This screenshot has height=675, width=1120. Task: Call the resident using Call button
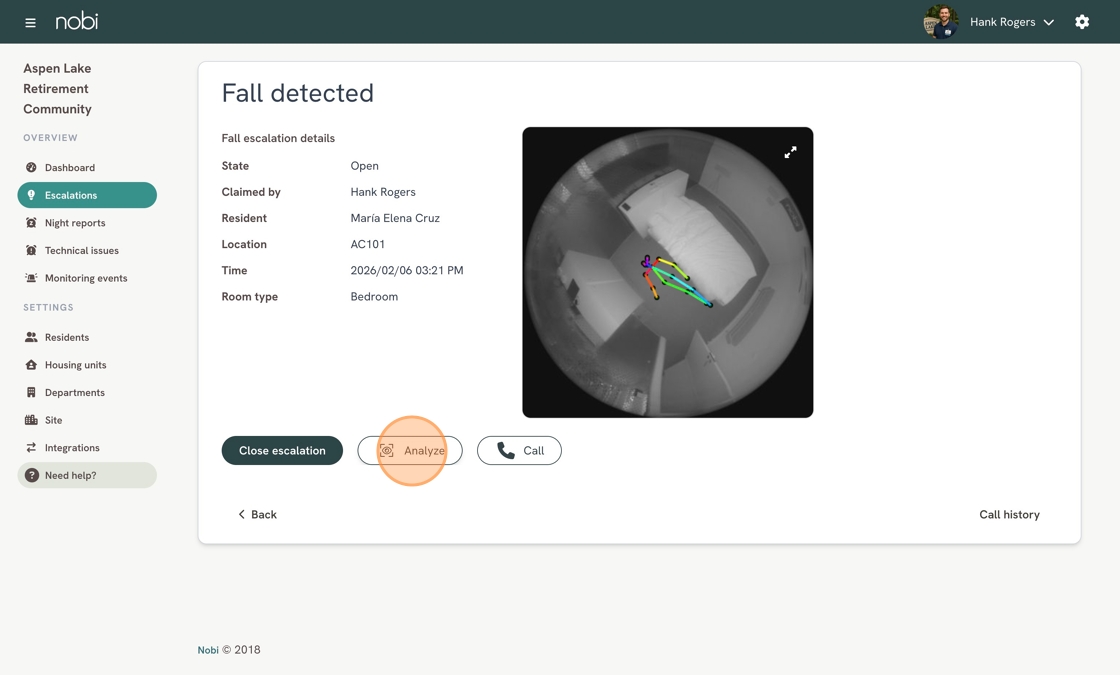[519, 451]
